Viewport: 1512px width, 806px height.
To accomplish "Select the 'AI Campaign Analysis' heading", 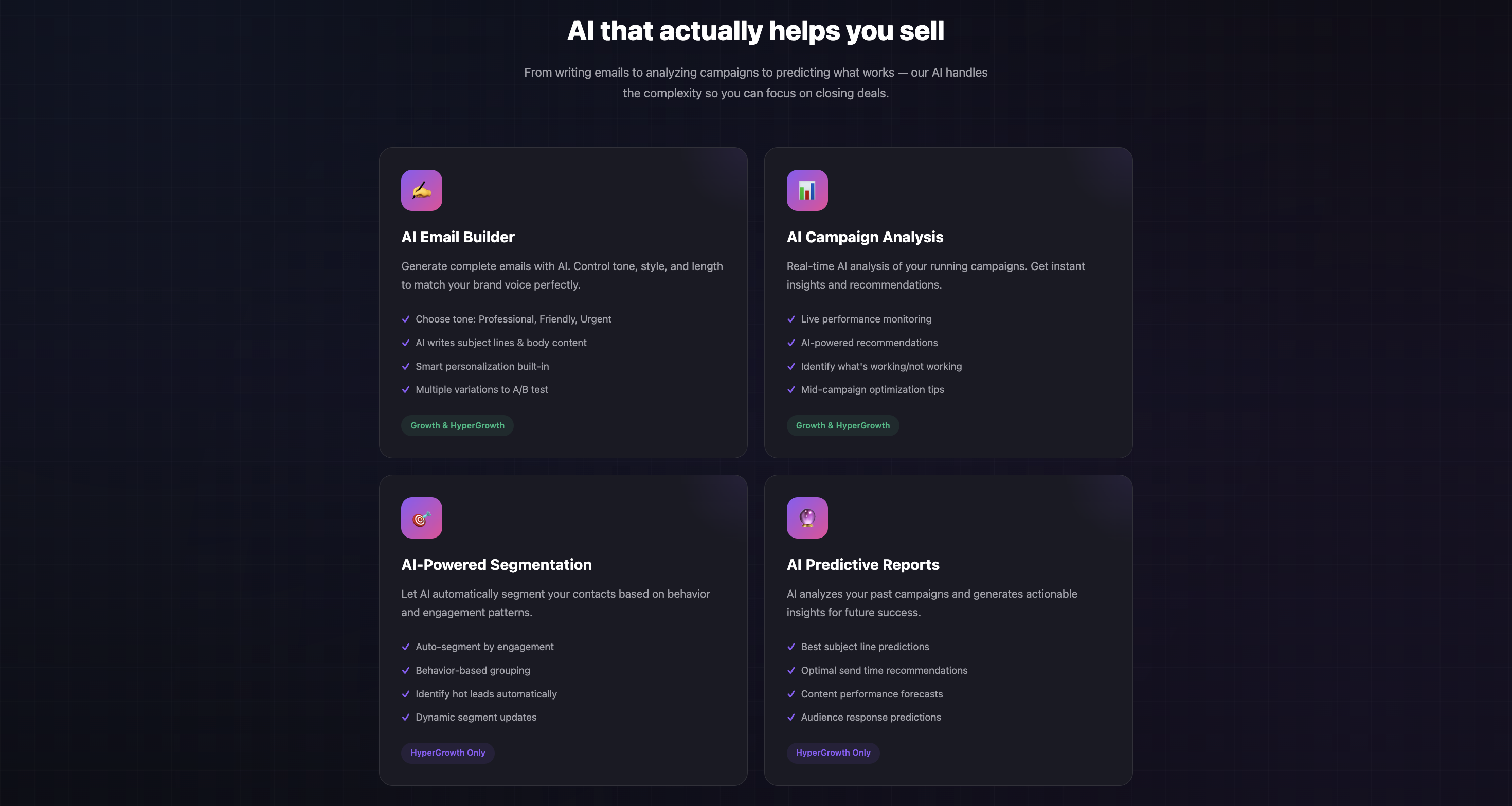I will 865,237.
